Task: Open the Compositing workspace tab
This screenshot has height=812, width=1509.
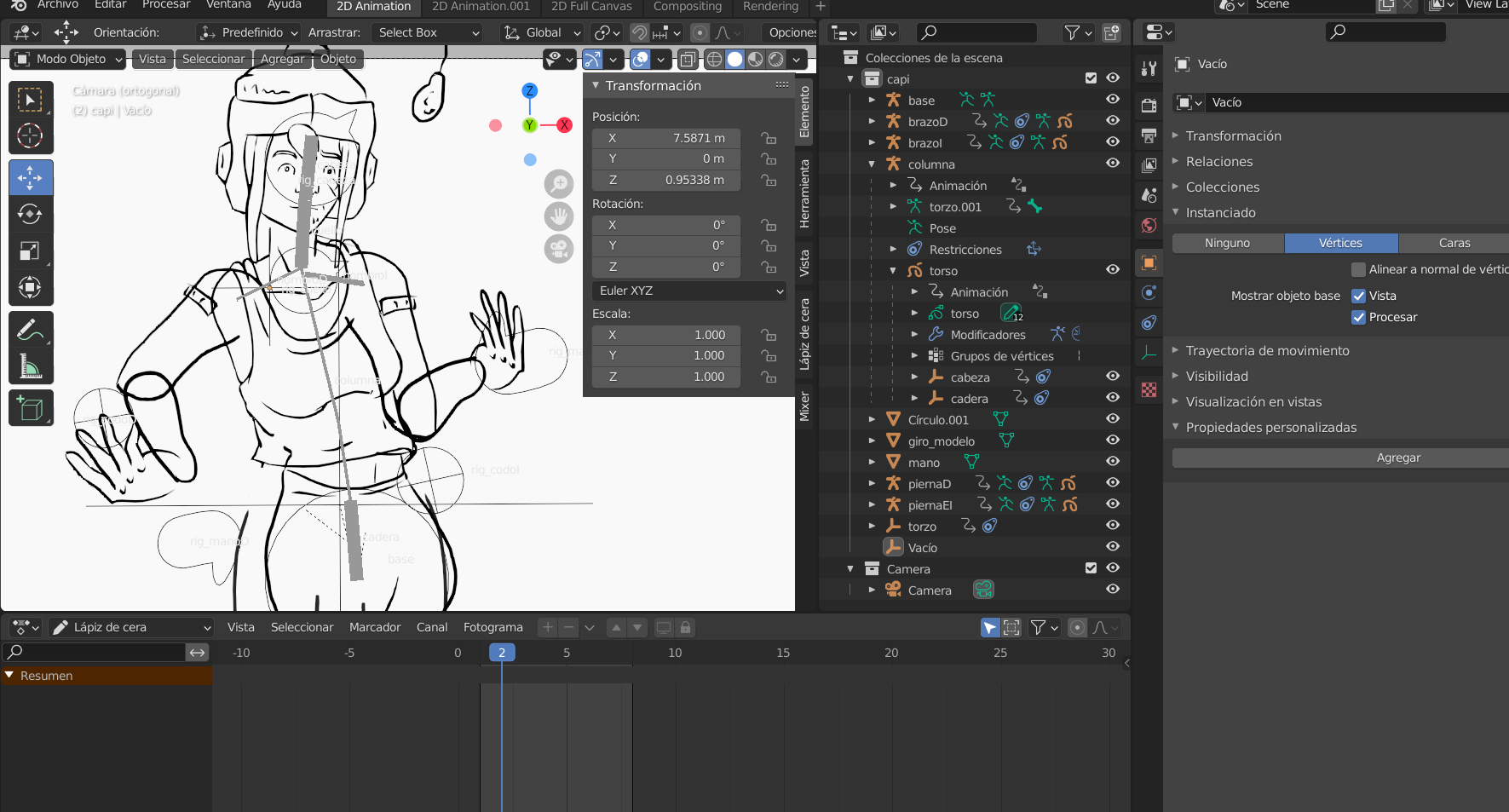Action: (687, 7)
